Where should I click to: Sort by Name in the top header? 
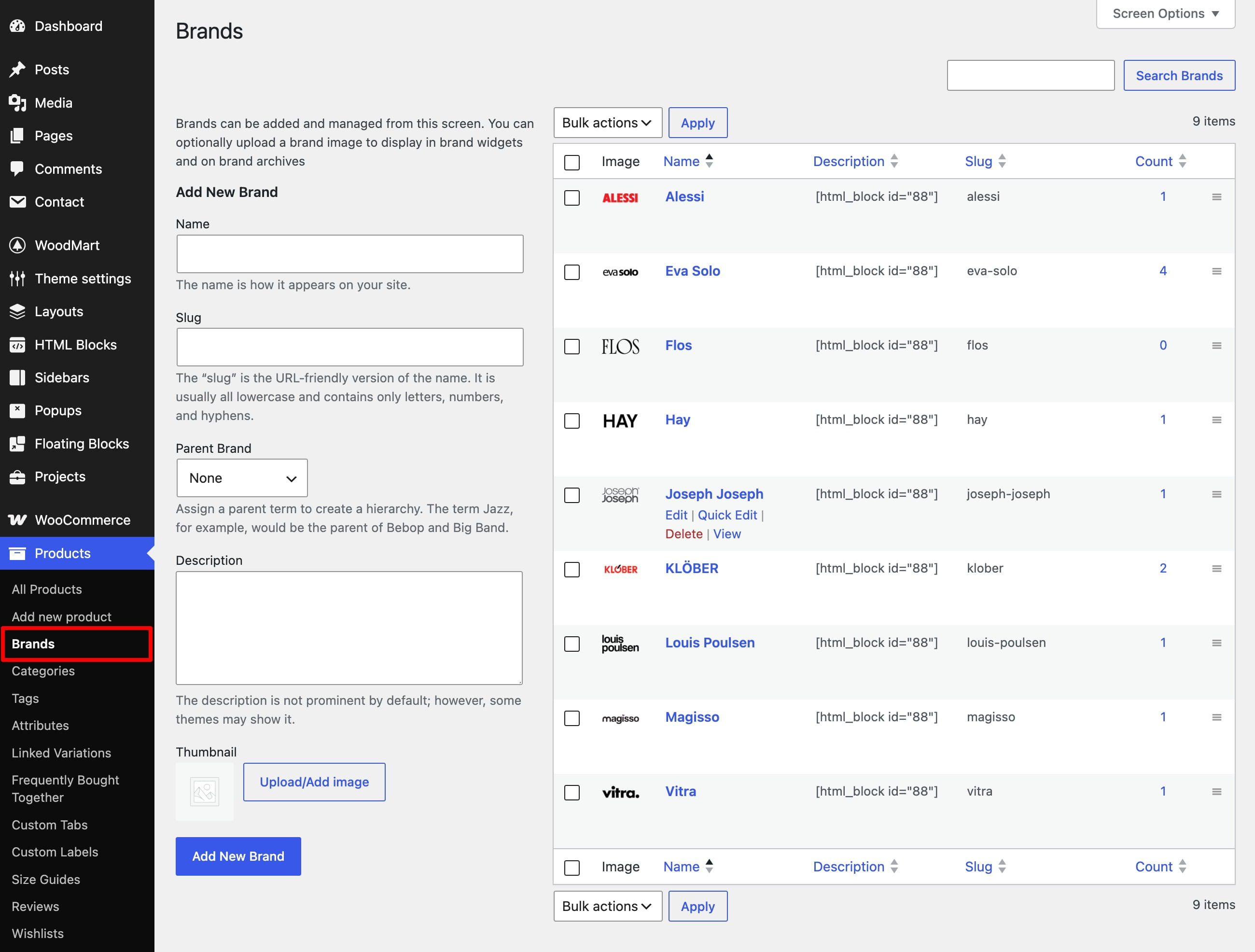[688, 161]
